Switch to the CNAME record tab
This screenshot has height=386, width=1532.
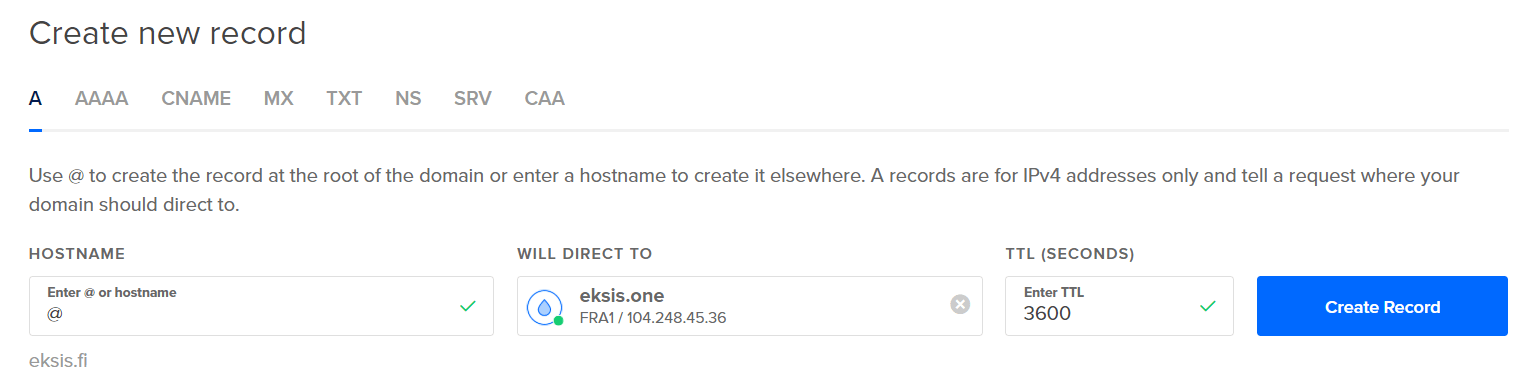pyautogui.click(x=196, y=99)
